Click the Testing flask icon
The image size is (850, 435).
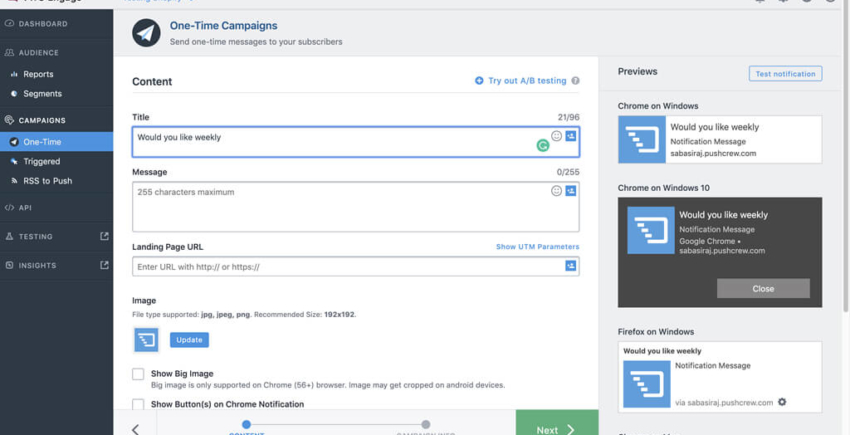coord(9,236)
